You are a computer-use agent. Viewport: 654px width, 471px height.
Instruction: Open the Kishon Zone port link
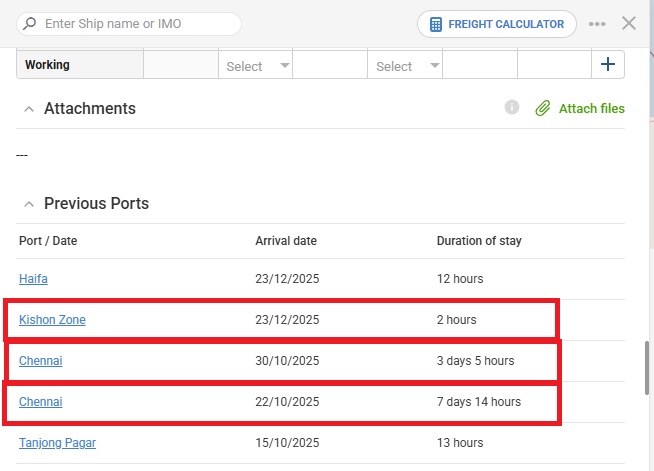[52, 320]
